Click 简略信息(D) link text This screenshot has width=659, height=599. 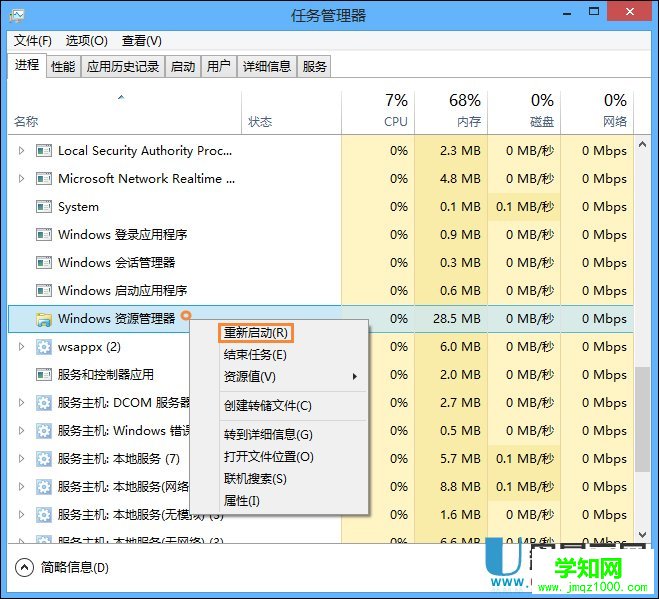click(75, 568)
